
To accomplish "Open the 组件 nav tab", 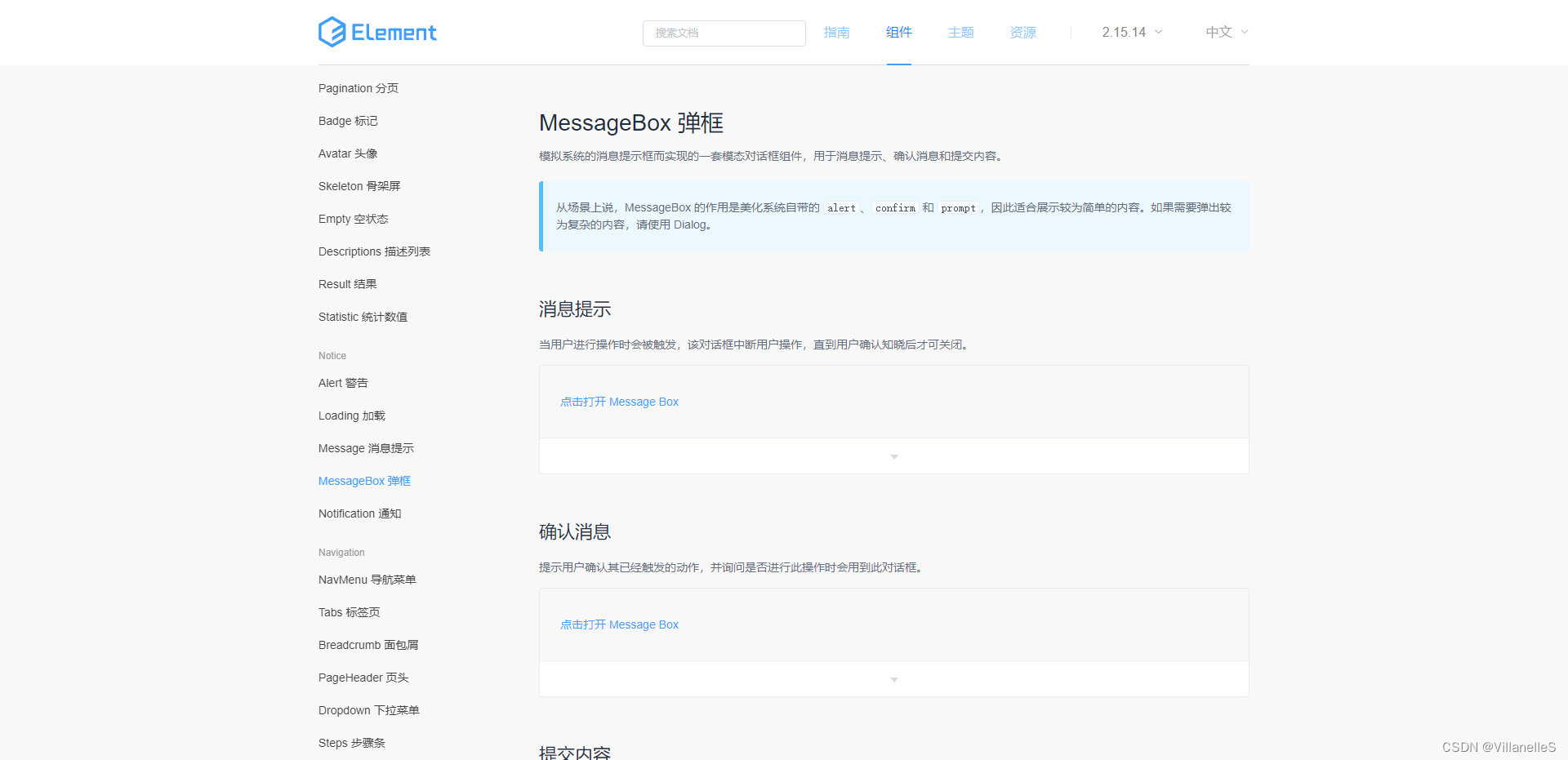I will pyautogui.click(x=898, y=32).
